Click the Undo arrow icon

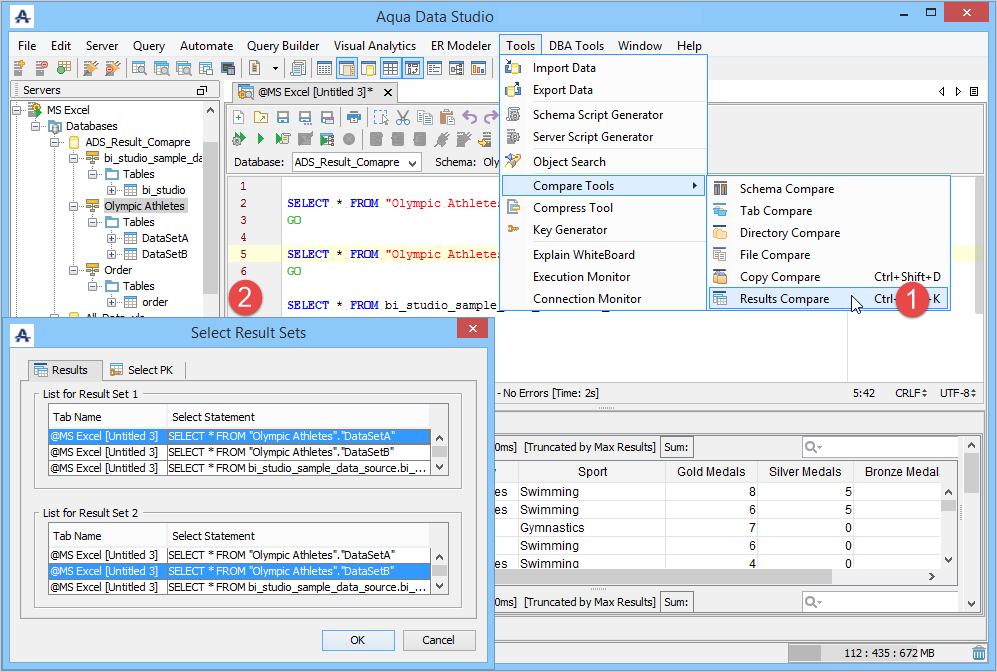click(469, 117)
